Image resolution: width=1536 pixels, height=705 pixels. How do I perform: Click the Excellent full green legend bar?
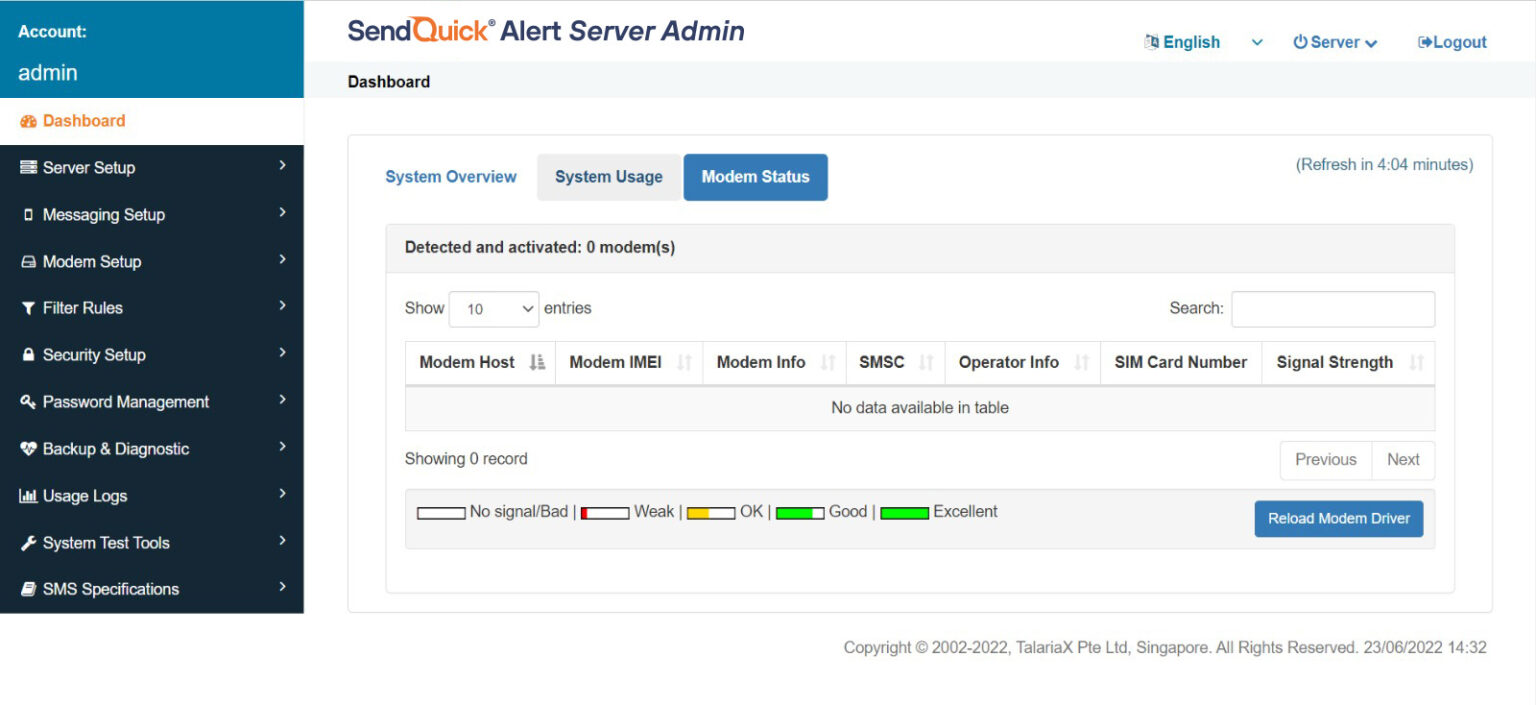click(x=905, y=513)
